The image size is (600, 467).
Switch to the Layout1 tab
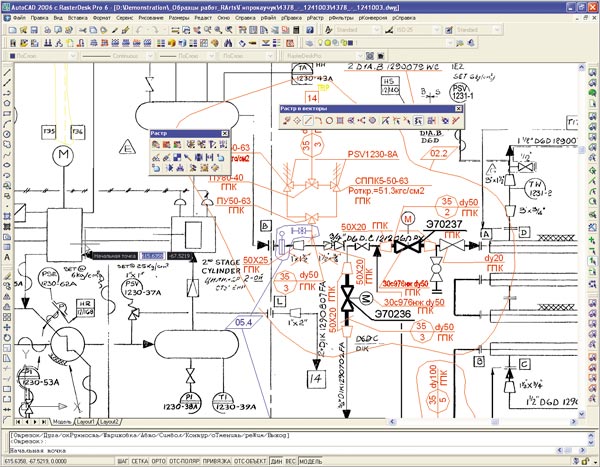click(85, 422)
